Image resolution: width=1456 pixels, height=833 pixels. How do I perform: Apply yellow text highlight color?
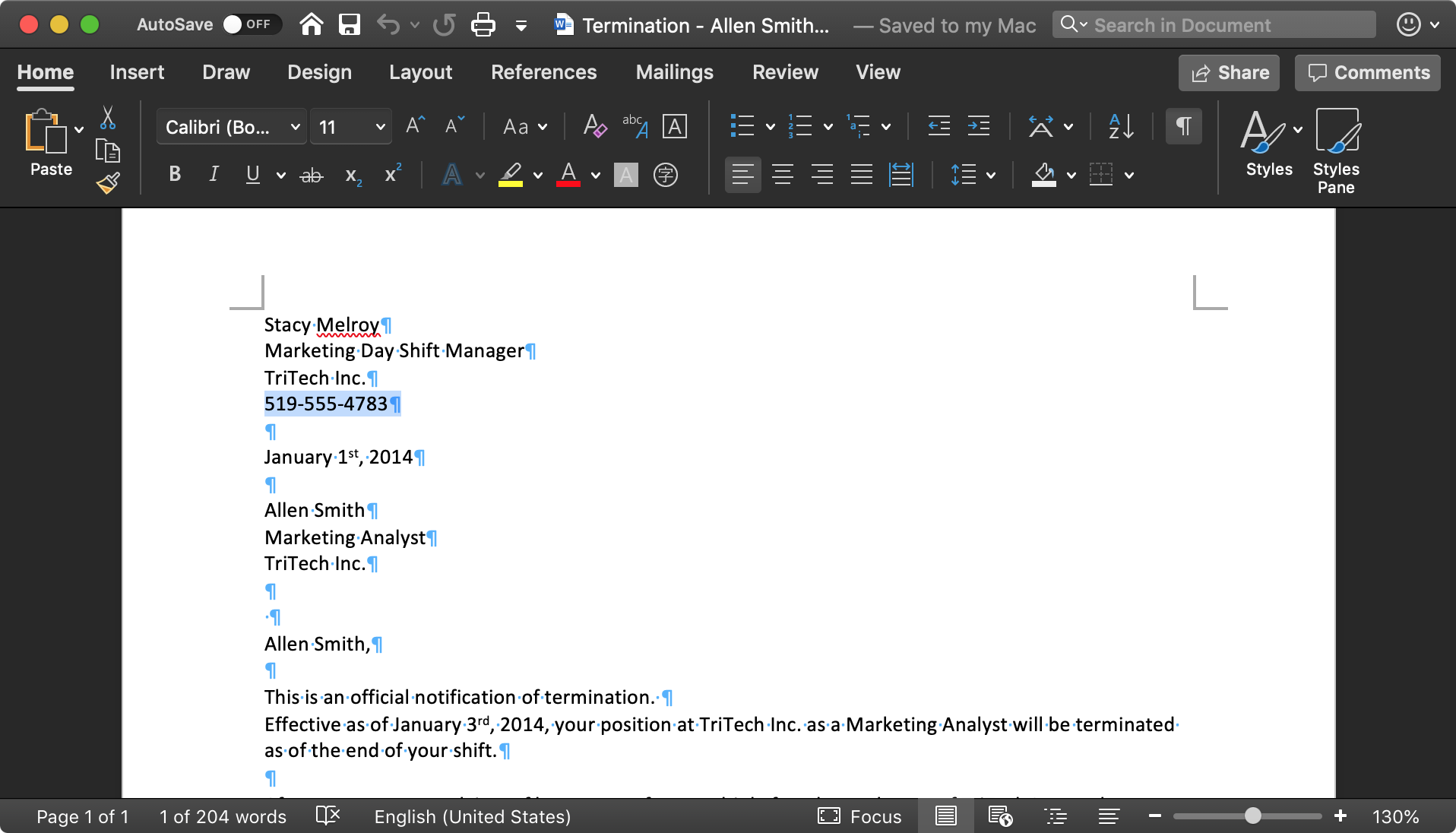coord(511,175)
